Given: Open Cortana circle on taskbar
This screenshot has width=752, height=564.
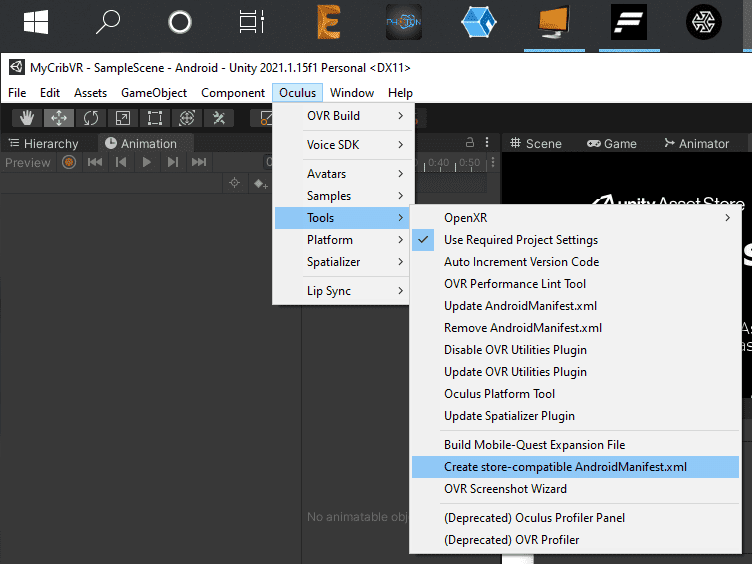Looking at the screenshot, I should 180,22.
